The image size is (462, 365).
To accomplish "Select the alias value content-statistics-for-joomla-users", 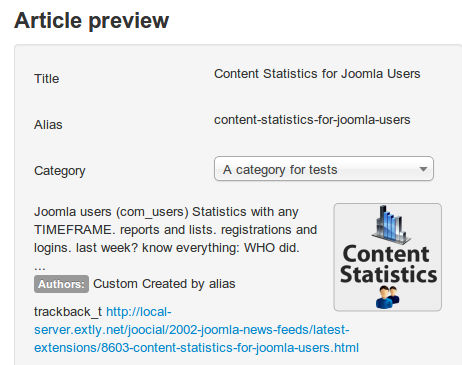I will click(x=312, y=120).
